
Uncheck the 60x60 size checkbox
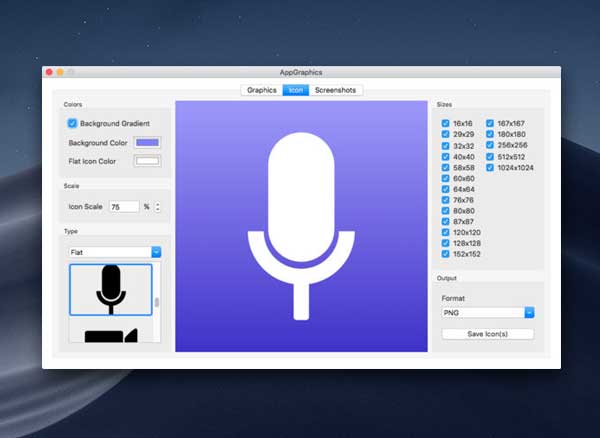(445, 178)
